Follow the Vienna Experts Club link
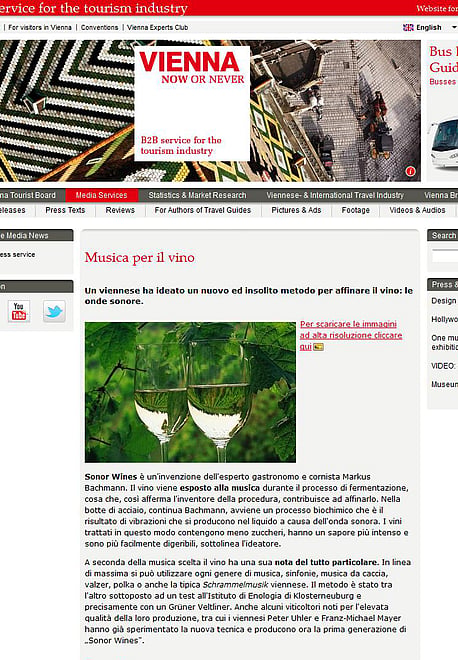Viewport: 458px width, 660px height. (x=157, y=27)
